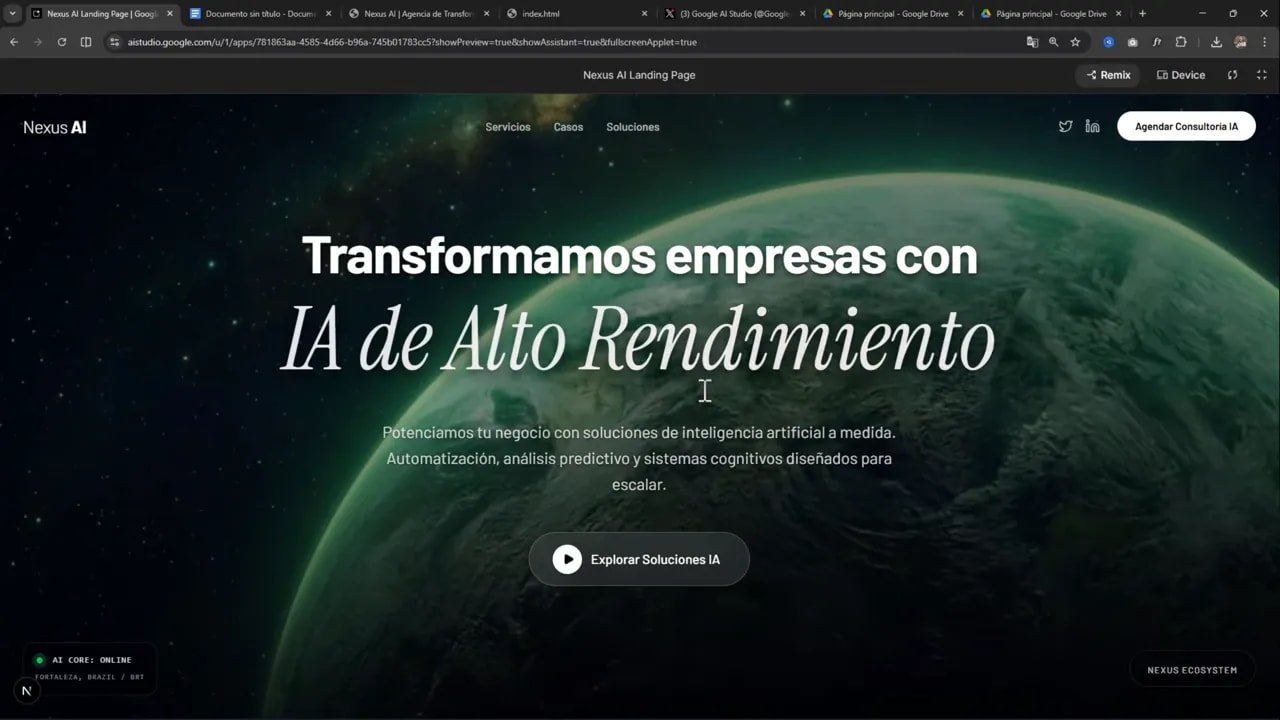Screen dimensions: 1280x720
Task: Click the Transformamos empresas con heading
Action: click(x=639, y=256)
